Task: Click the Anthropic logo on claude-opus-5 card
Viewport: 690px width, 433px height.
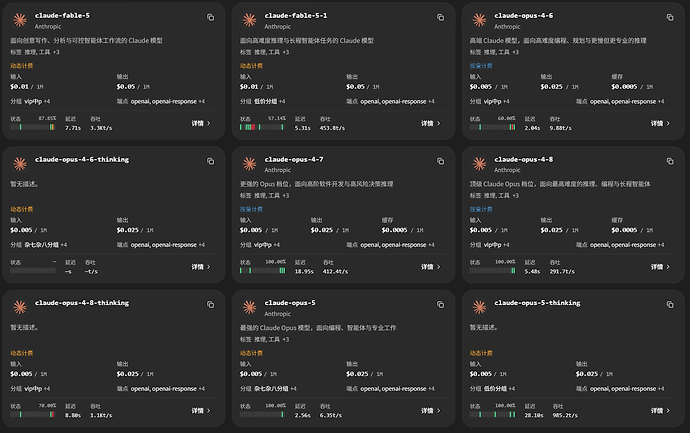Action: click(x=250, y=307)
